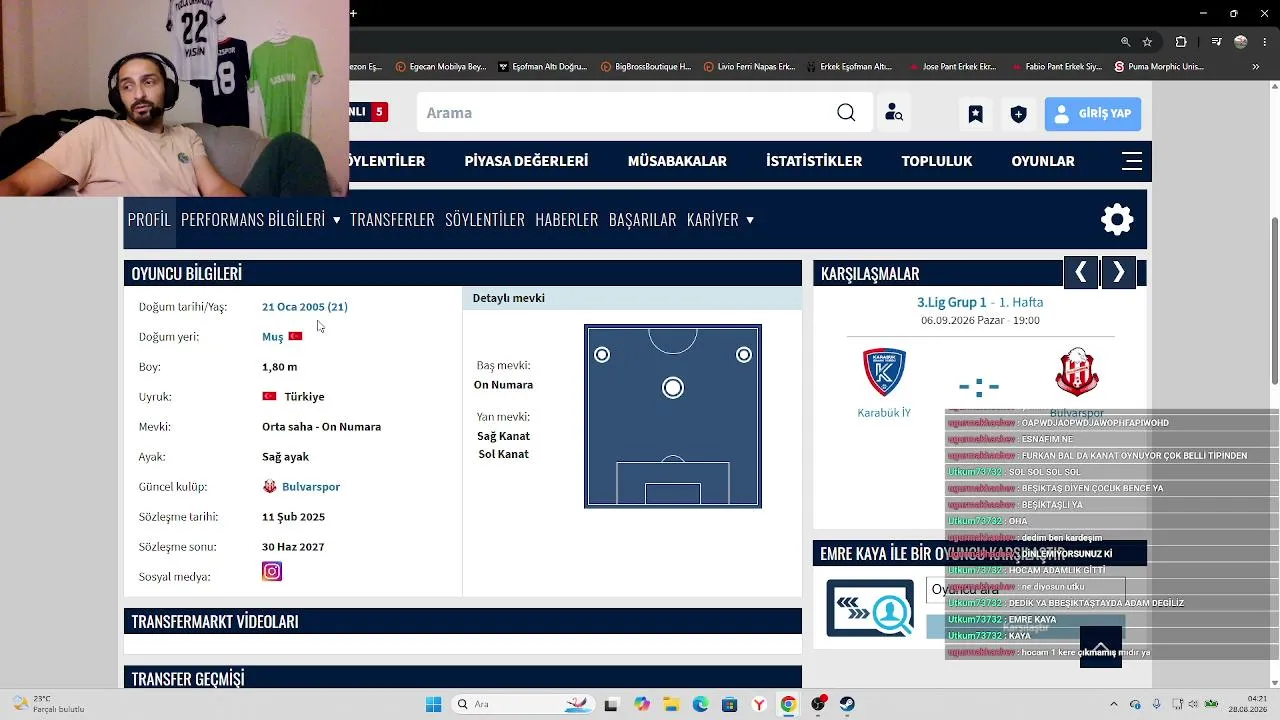
Task: Open Chrome three-dot menu
Action: point(1264,42)
